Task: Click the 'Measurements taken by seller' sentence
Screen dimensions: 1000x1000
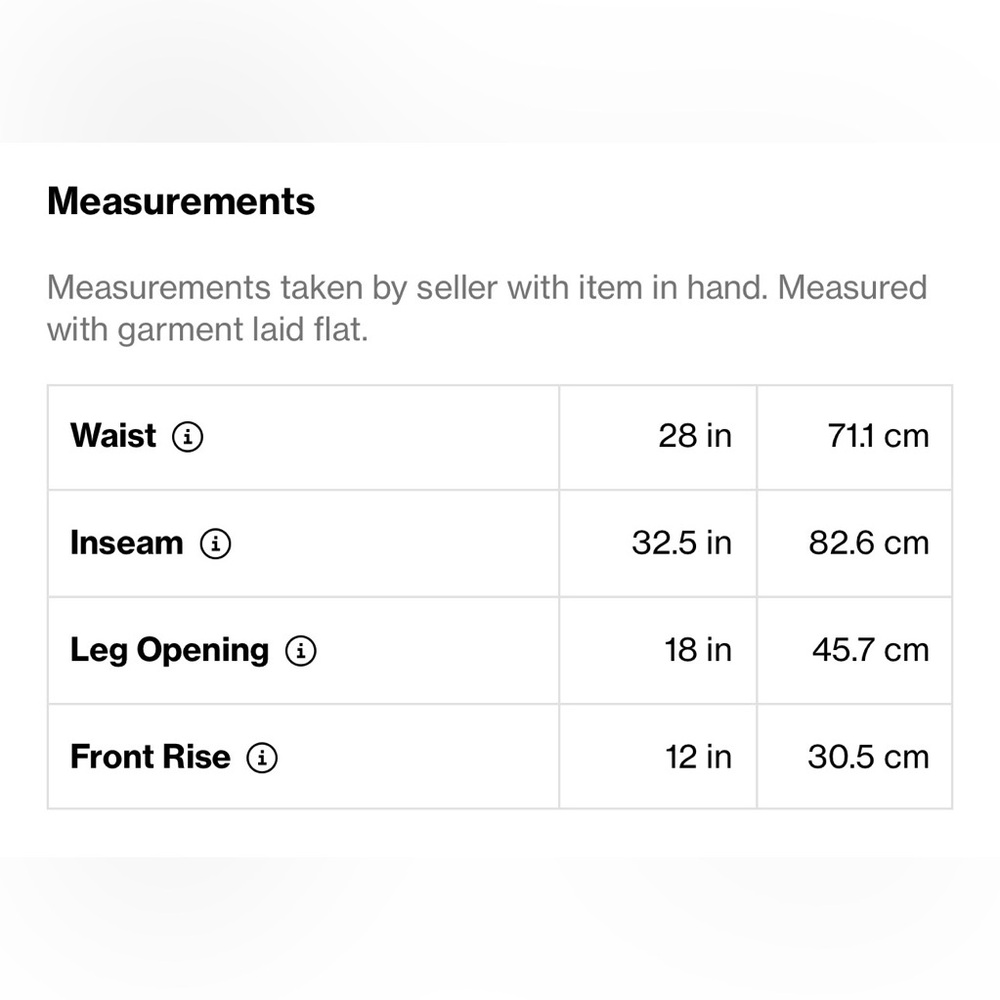Action: coord(486,288)
